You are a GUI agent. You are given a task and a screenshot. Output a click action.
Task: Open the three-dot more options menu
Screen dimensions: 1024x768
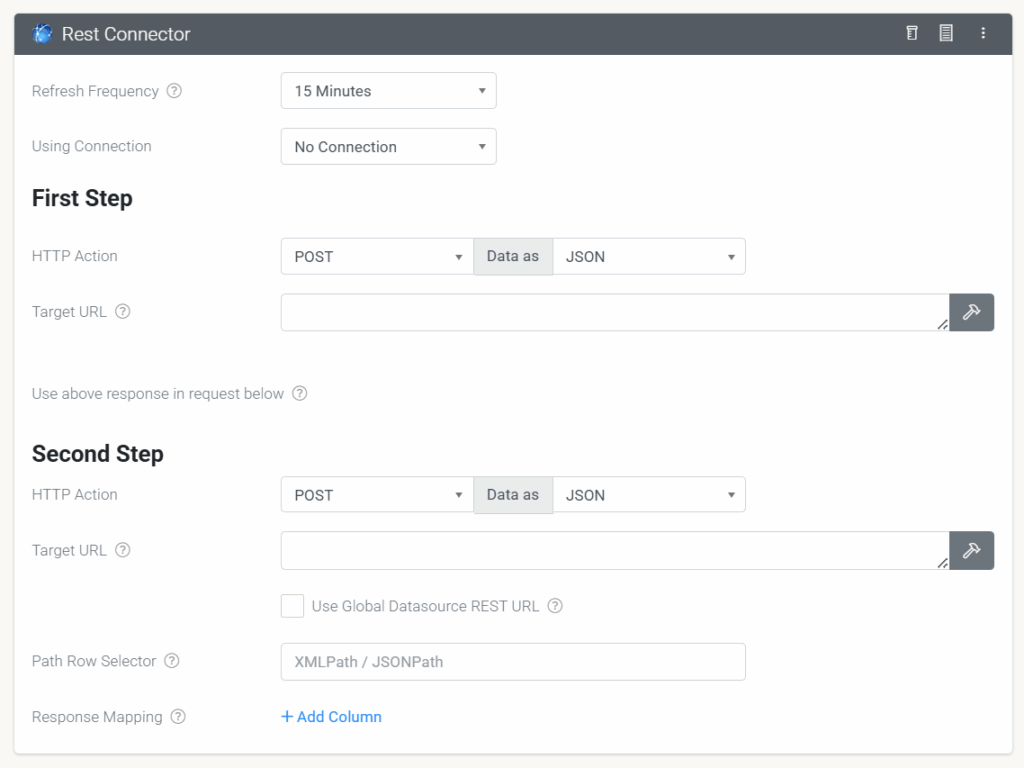pos(983,33)
